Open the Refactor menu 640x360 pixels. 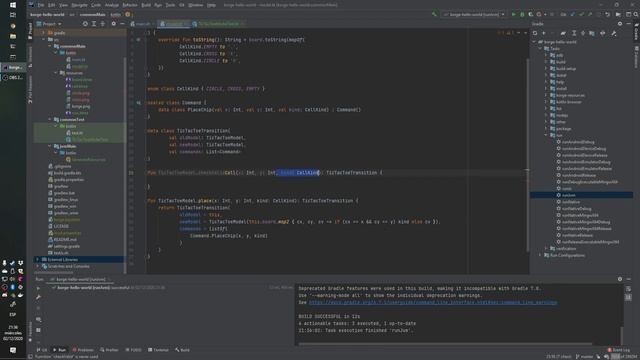130,5
